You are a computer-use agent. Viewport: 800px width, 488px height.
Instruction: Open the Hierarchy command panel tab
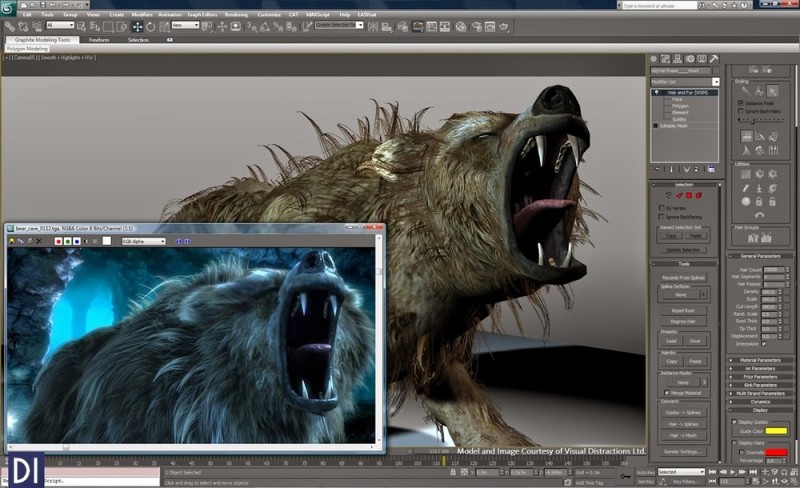point(678,59)
